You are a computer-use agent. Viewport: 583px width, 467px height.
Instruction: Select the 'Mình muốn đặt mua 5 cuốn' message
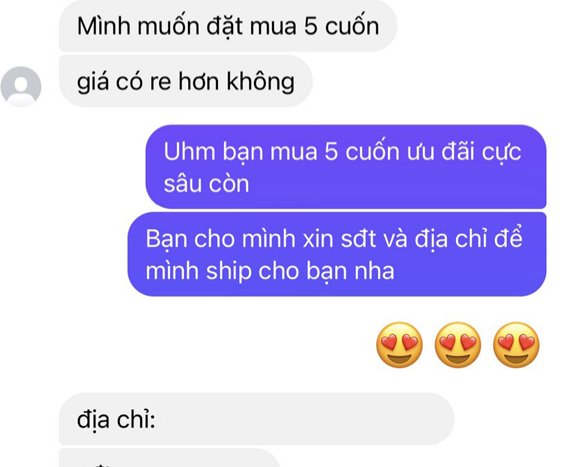pyautogui.click(x=228, y=26)
